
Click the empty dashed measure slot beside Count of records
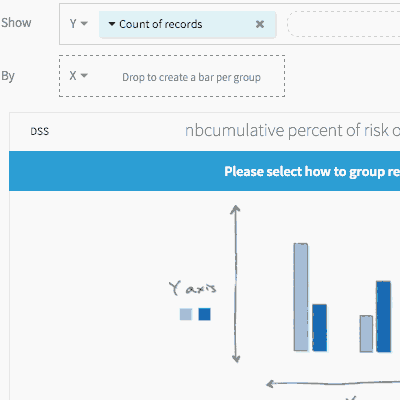(344, 24)
